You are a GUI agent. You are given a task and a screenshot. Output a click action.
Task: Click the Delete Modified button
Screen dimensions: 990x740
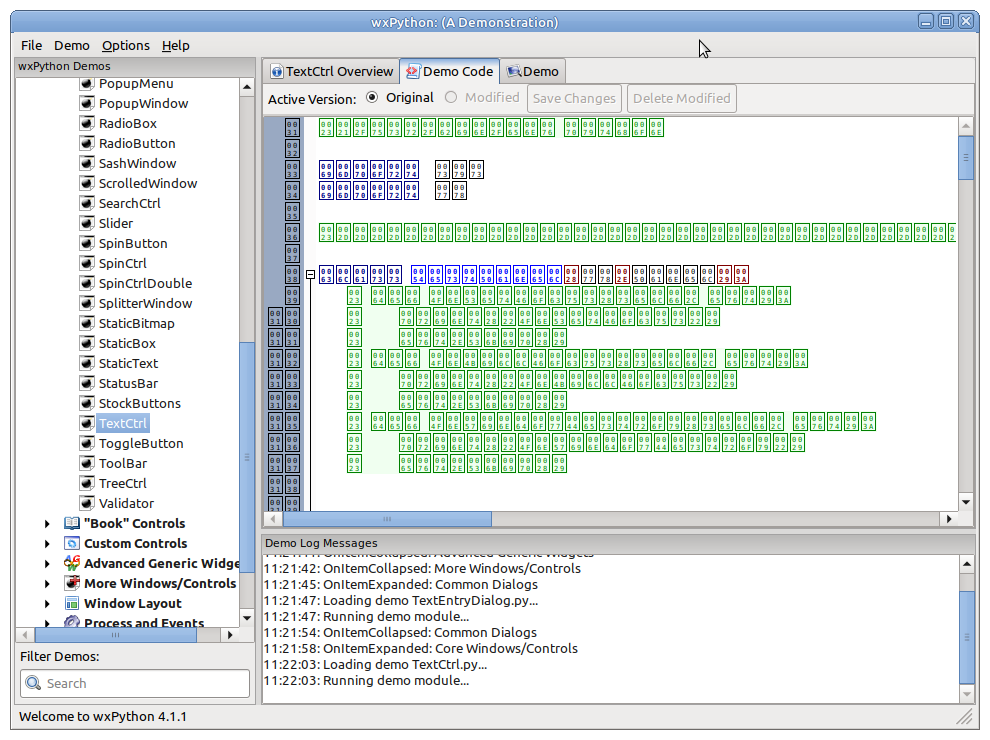click(x=681, y=98)
